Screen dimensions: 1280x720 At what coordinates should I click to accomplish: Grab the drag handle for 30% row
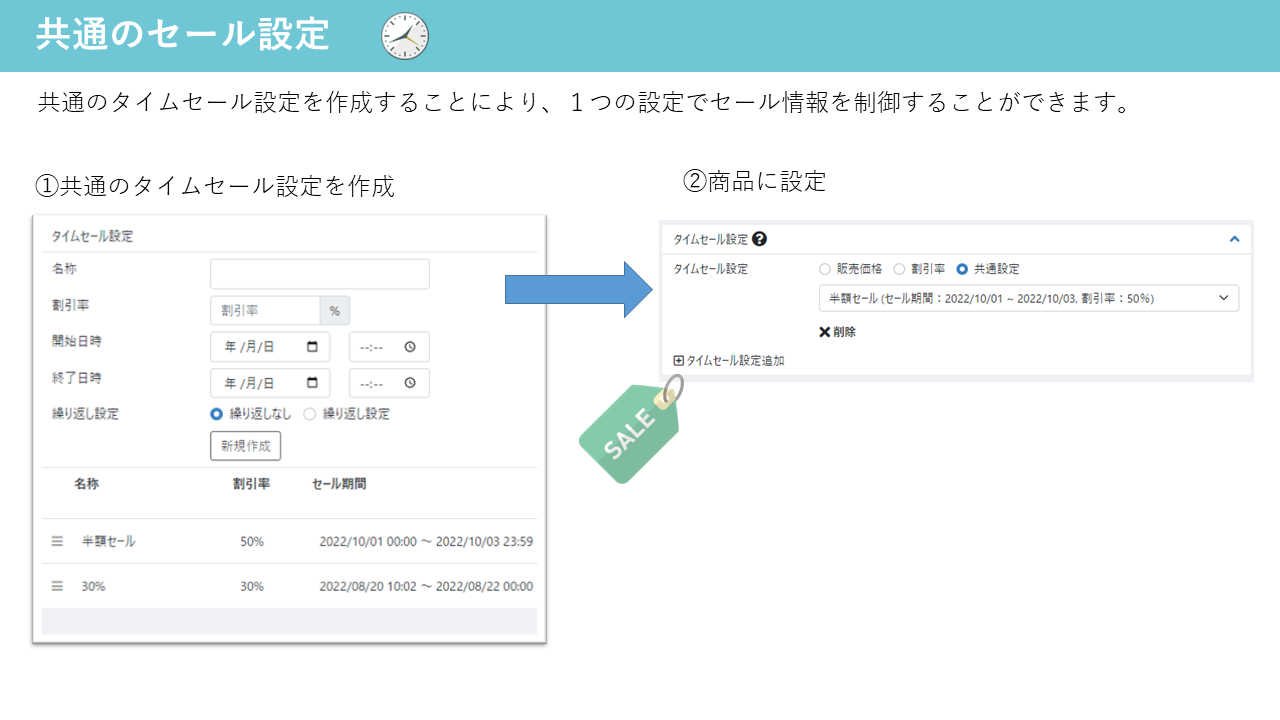[x=57, y=586]
